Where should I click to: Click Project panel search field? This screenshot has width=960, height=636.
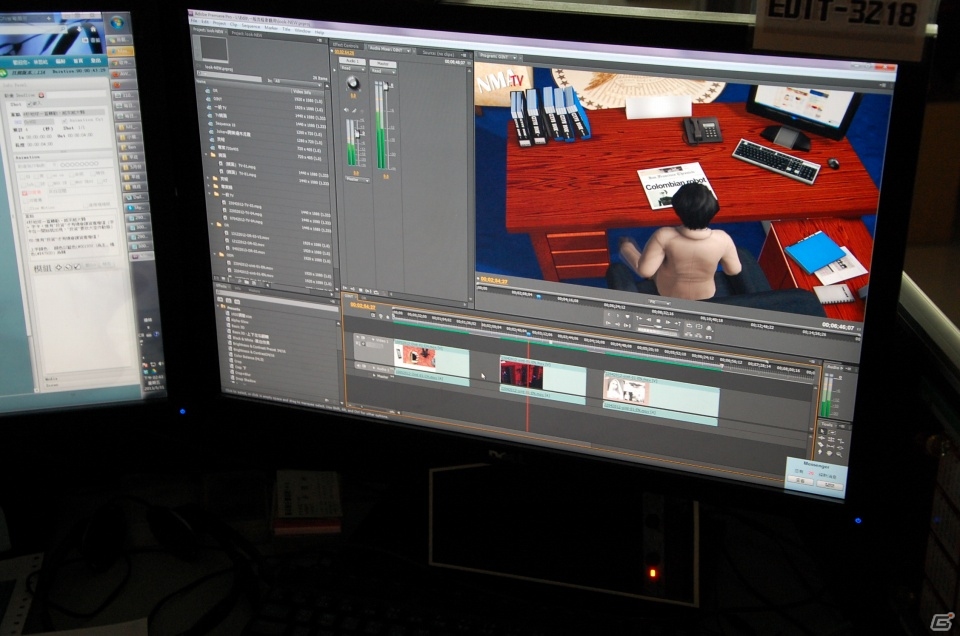(x=229, y=76)
